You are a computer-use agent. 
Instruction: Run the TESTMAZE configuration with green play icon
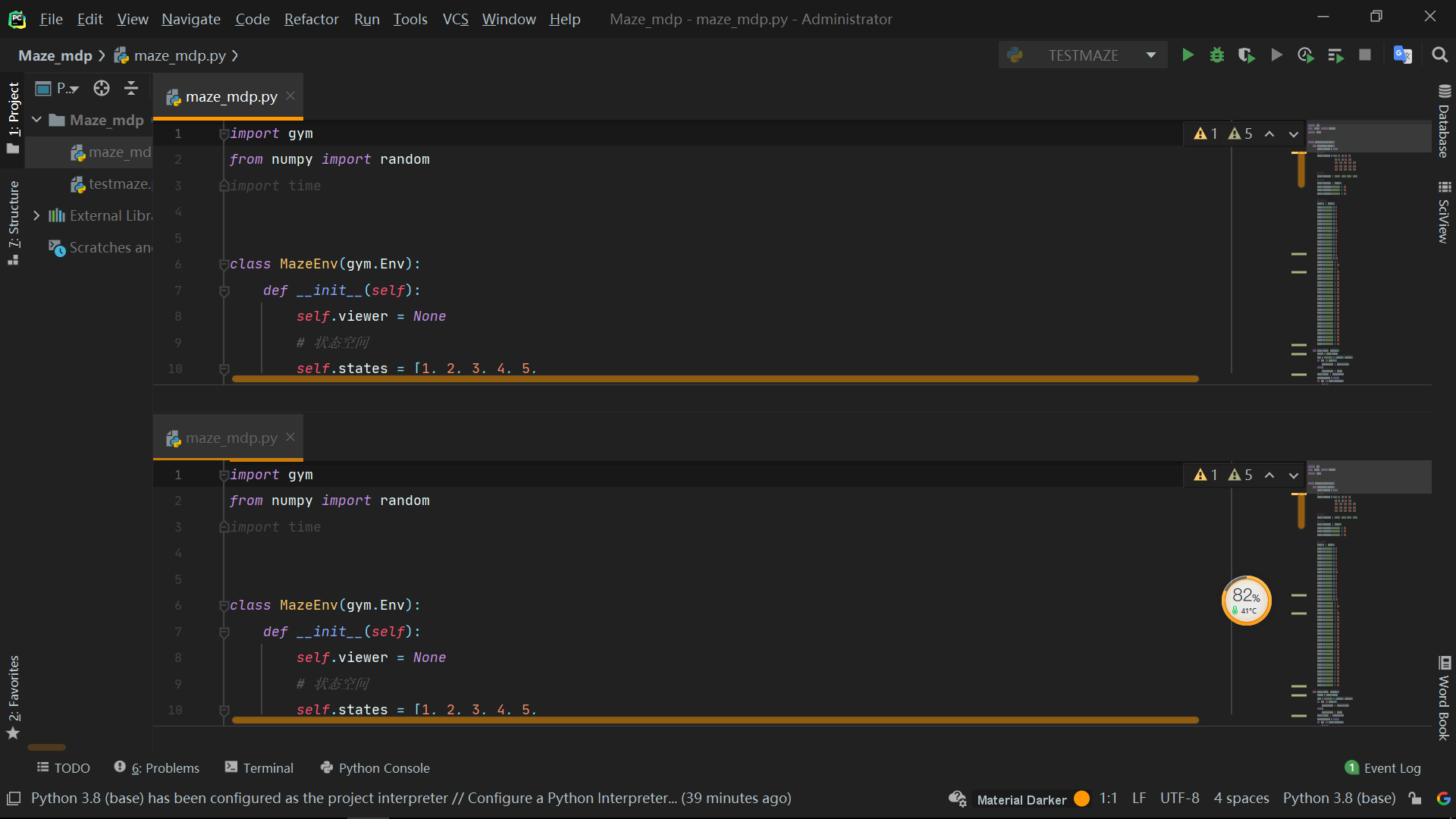[1188, 55]
